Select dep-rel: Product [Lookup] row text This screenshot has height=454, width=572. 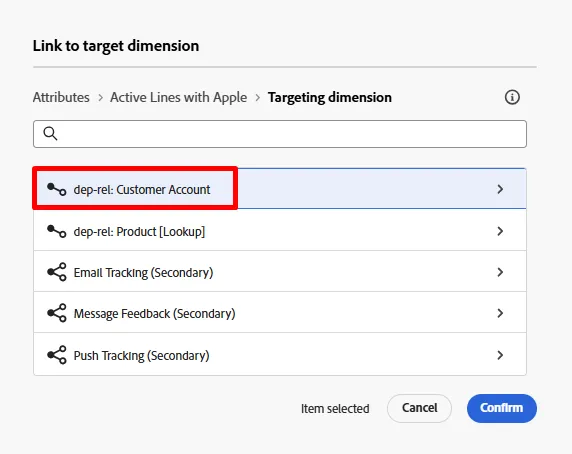pos(139,232)
